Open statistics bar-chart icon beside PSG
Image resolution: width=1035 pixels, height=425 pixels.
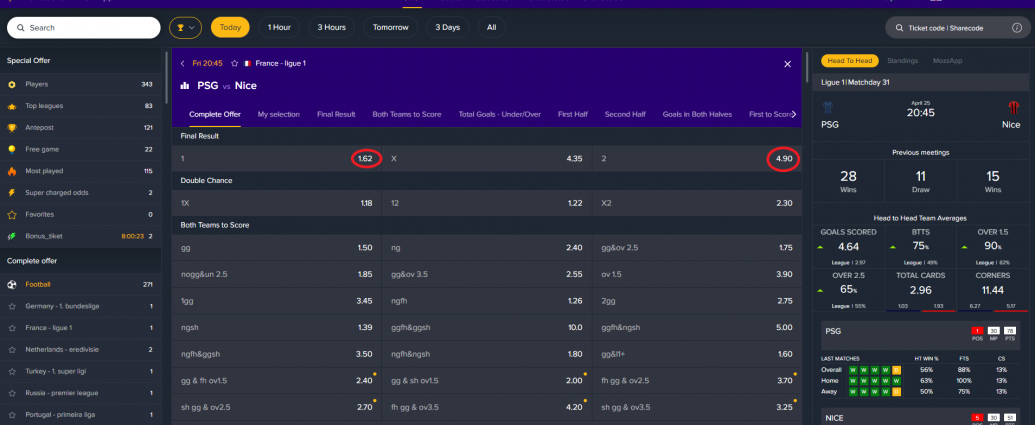click(185, 86)
